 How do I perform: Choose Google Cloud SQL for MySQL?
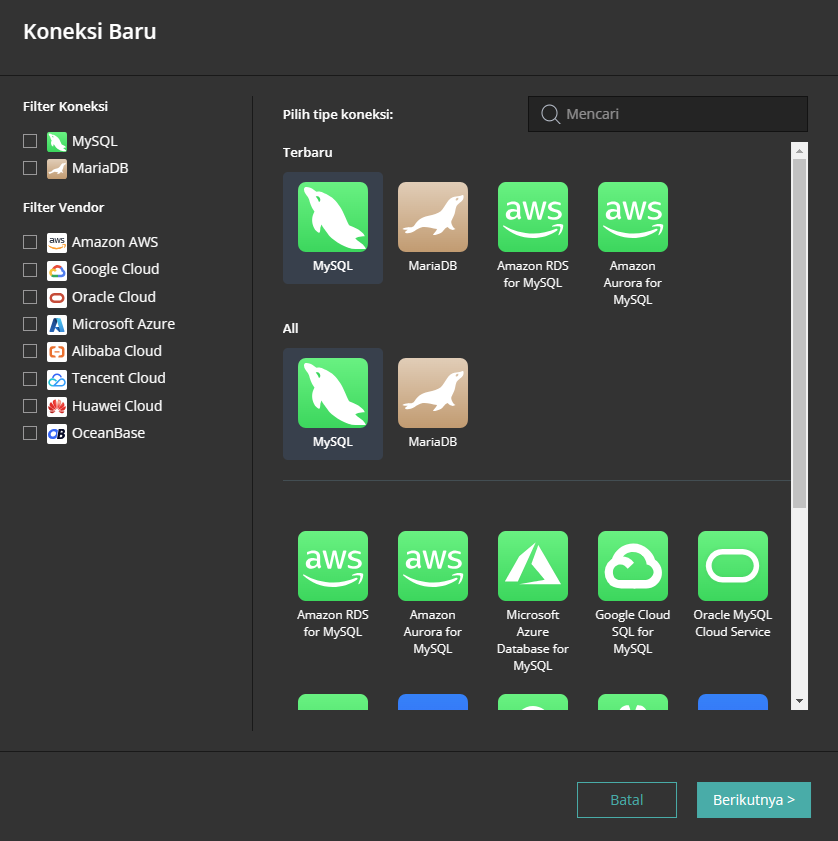[x=633, y=593]
